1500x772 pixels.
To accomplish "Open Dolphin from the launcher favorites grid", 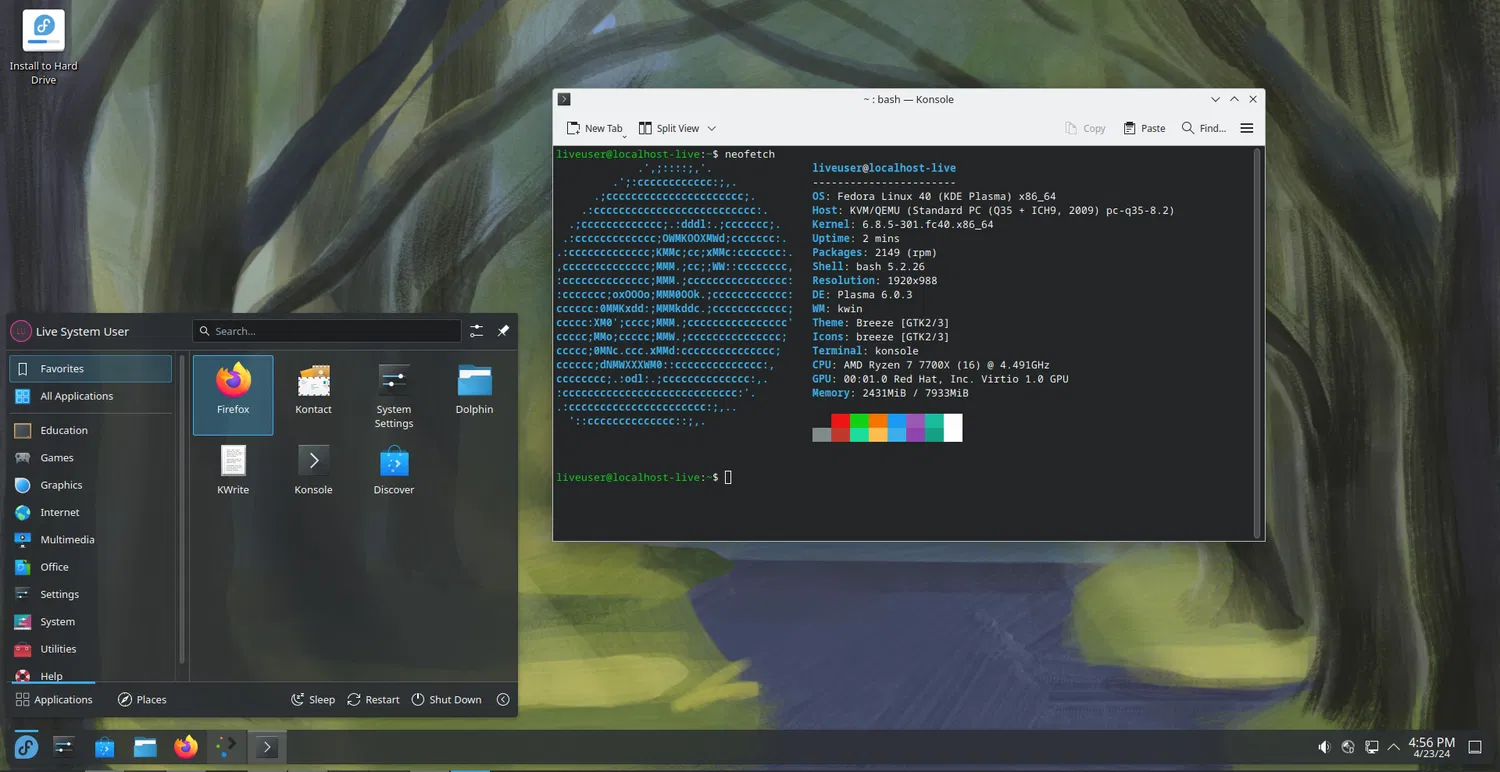I will [x=474, y=395].
